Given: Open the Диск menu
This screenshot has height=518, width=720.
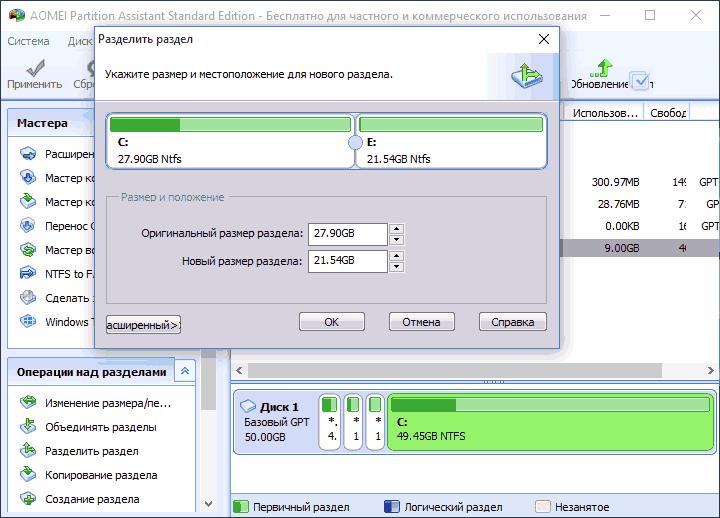Looking at the screenshot, I should click(80, 41).
